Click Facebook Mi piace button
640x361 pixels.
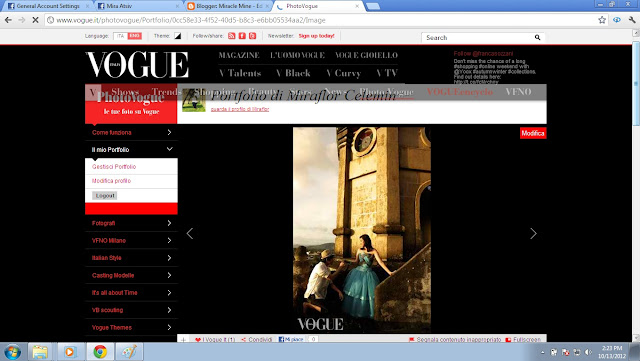(291, 339)
